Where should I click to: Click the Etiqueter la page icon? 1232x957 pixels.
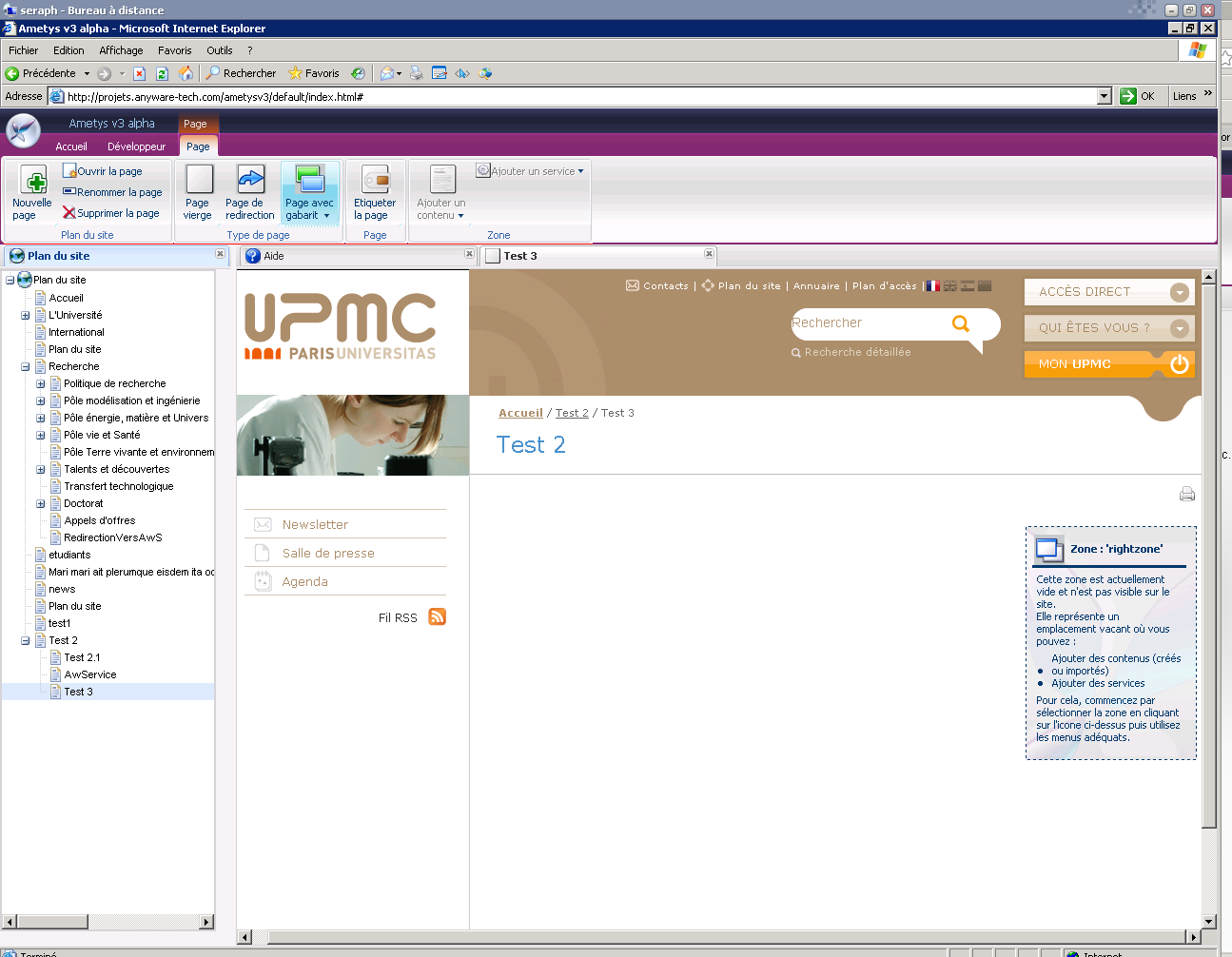376,179
